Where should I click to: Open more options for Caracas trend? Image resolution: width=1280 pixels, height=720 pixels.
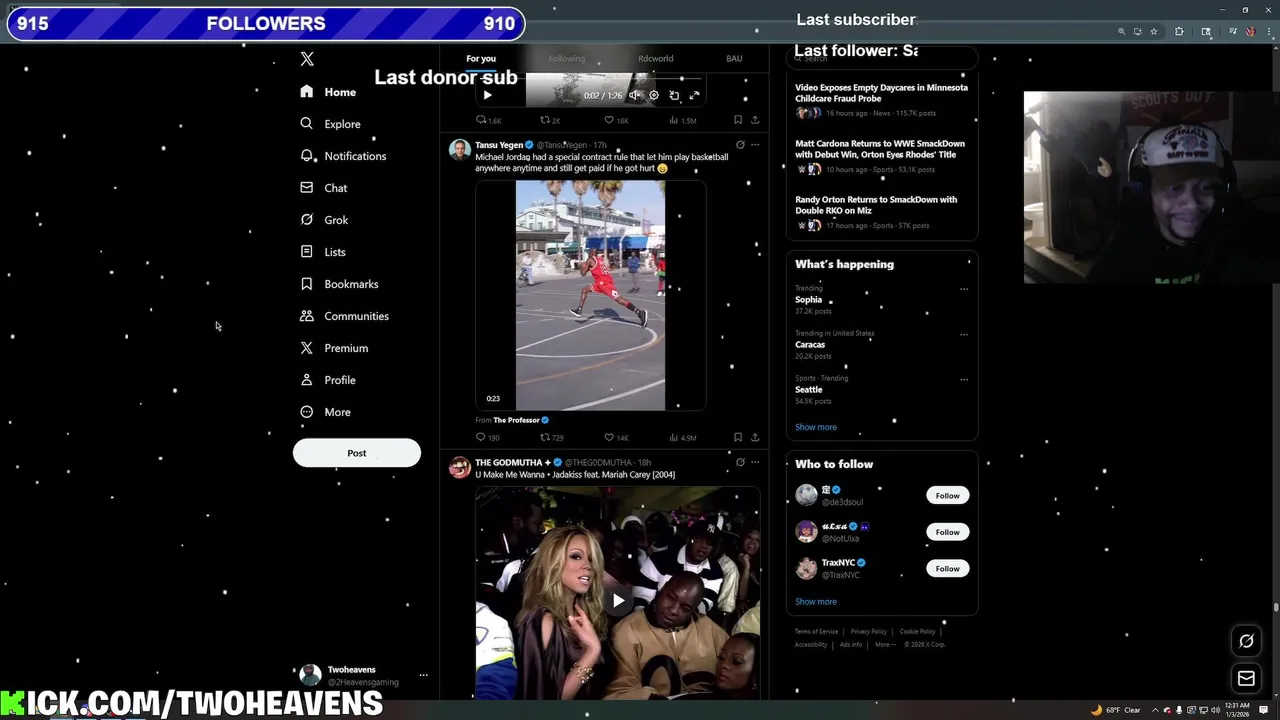pyautogui.click(x=964, y=334)
